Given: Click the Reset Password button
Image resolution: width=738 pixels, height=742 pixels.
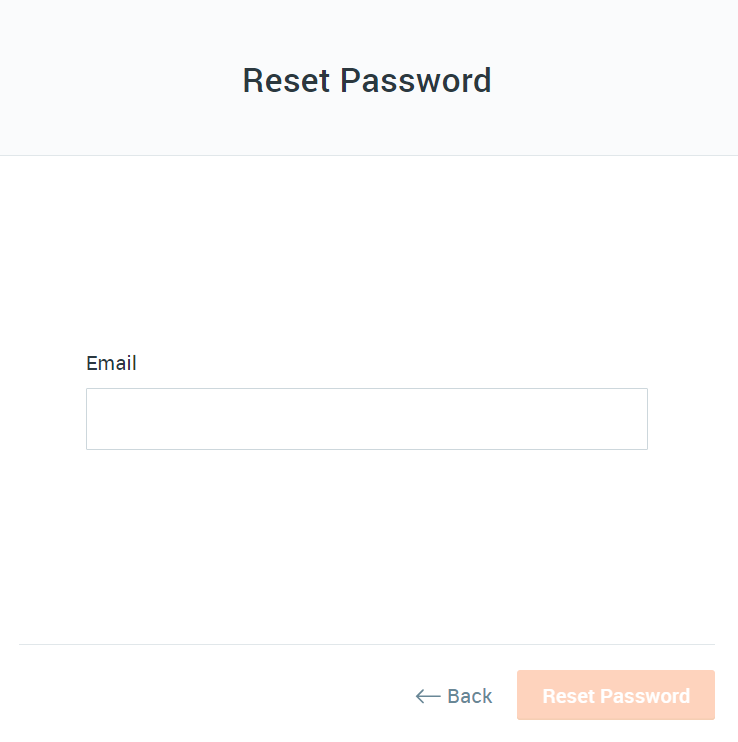Looking at the screenshot, I should coord(615,695).
